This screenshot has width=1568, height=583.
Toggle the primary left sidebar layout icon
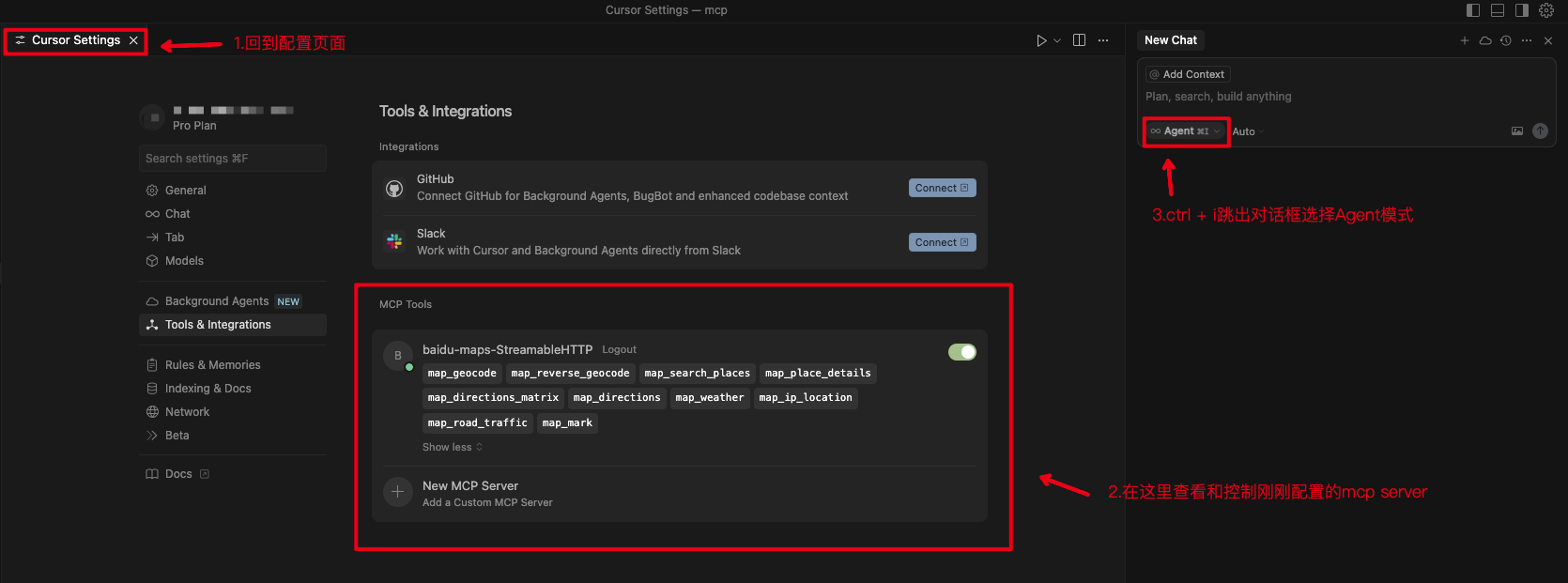pos(1472,10)
